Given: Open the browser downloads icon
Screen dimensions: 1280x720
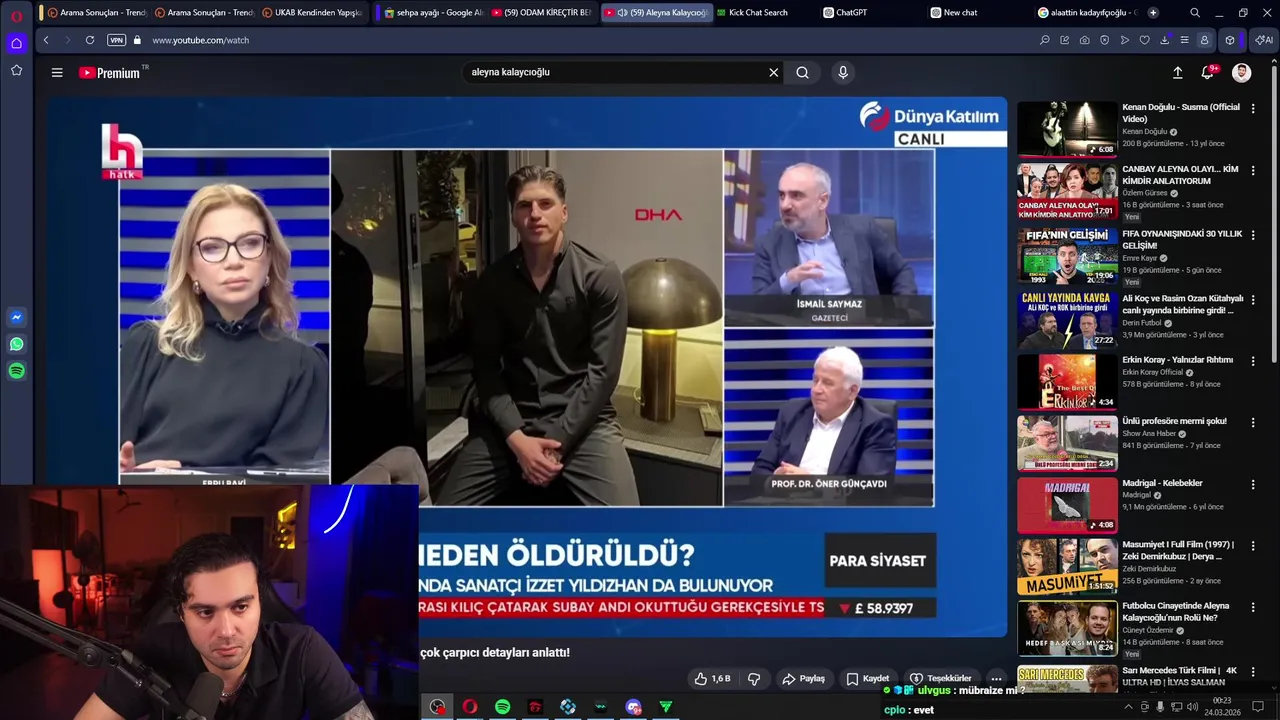Looking at the screenshot, I should tap(1165, 40).
